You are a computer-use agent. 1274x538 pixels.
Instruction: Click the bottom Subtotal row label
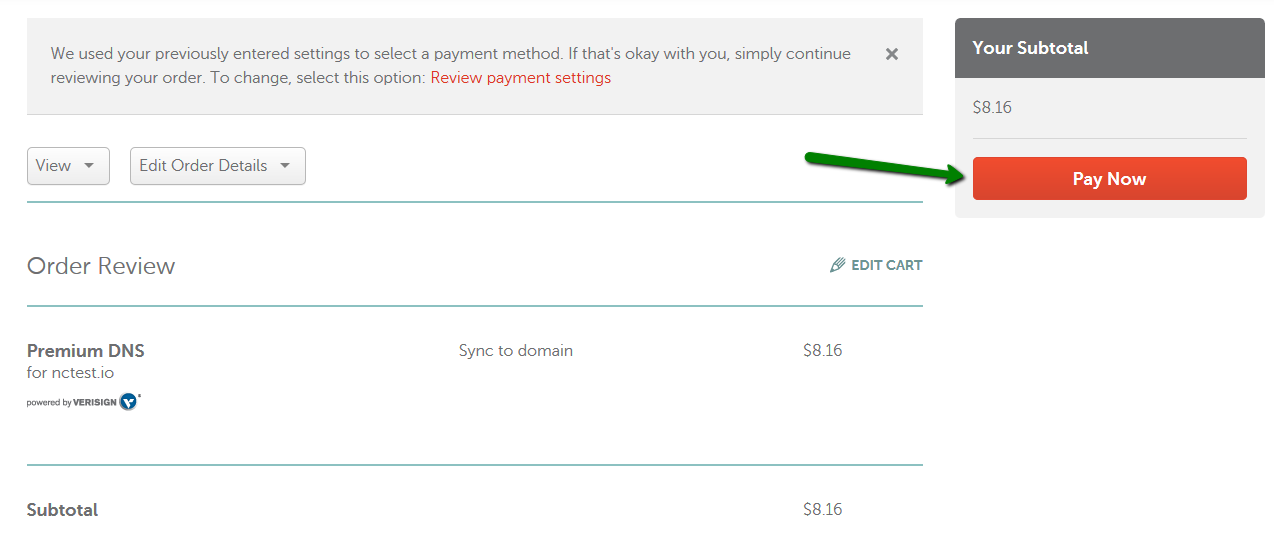pyautogui.click(x=62, y=510)
